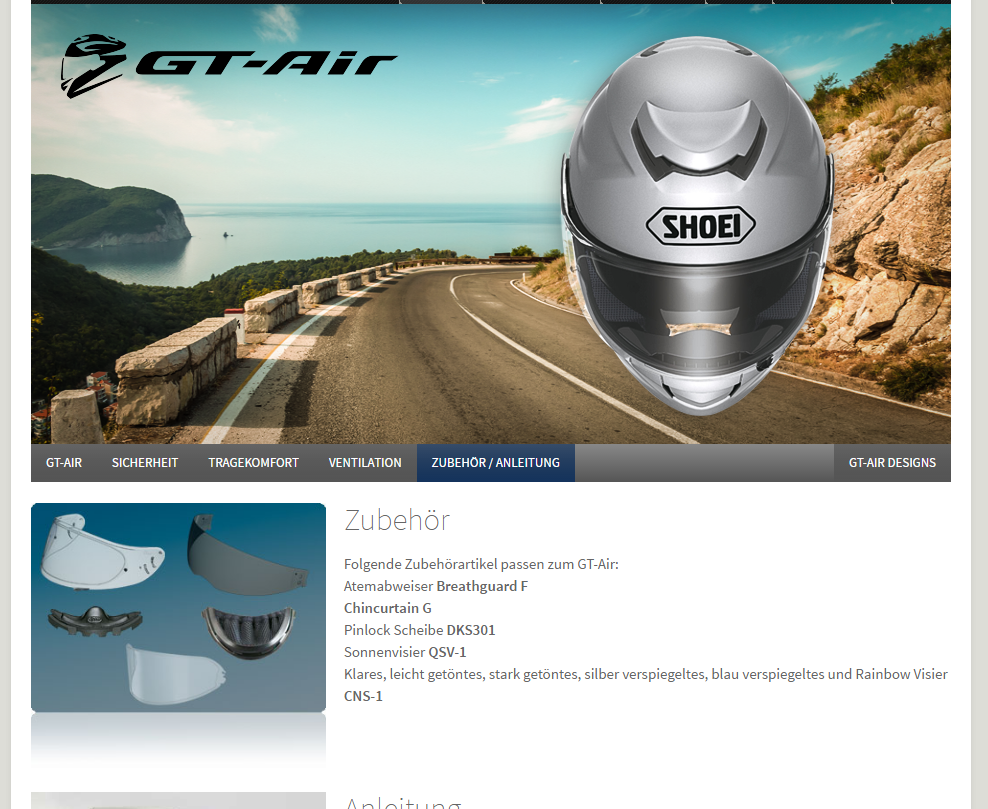The width and height of the screenshot is (988, 809).
Task: Click the Breathguard F text
Action: tap(482, 586)
